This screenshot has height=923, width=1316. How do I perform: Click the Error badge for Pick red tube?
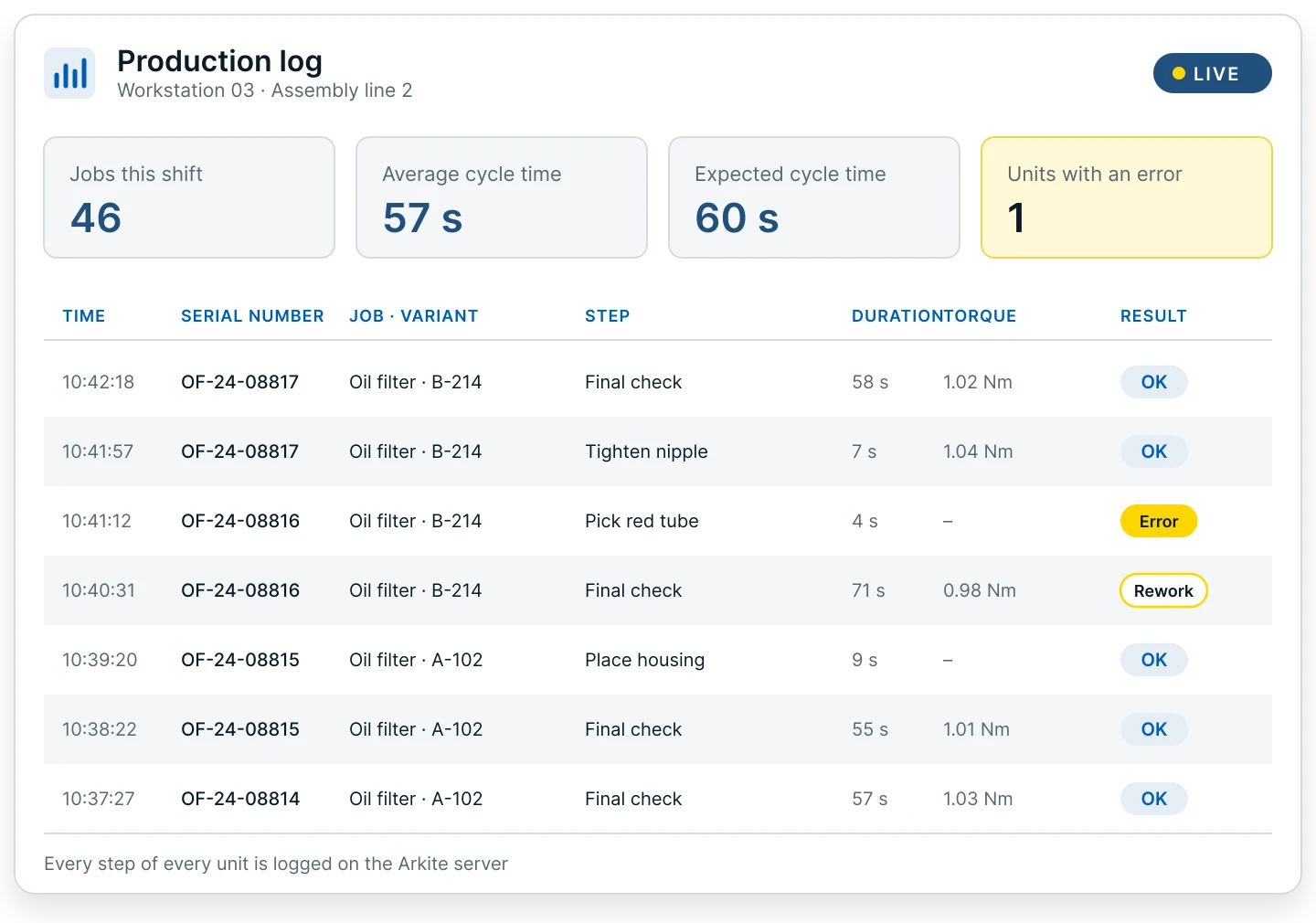(1159, 521)
